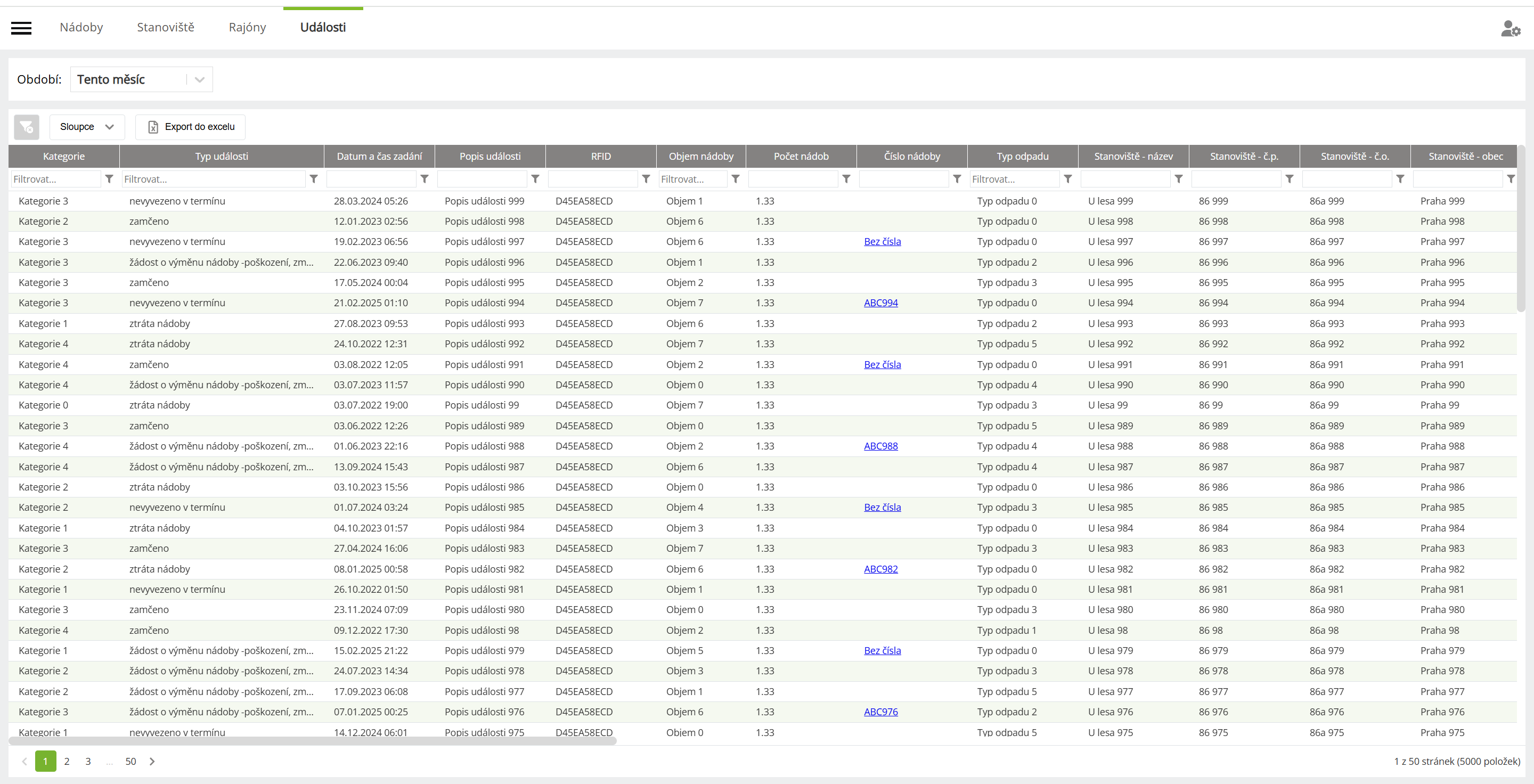Go to next page arrow
The width and height of the screenshot is (1534, 784).
pos(152,762)
